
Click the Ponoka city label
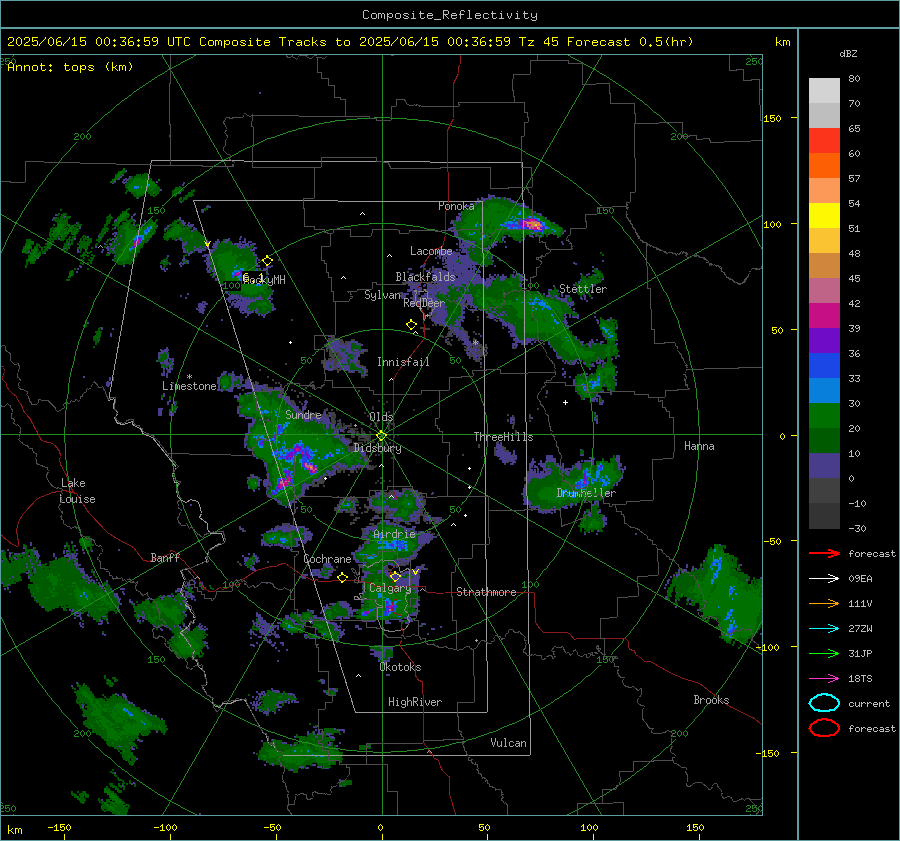pos(456,206)
